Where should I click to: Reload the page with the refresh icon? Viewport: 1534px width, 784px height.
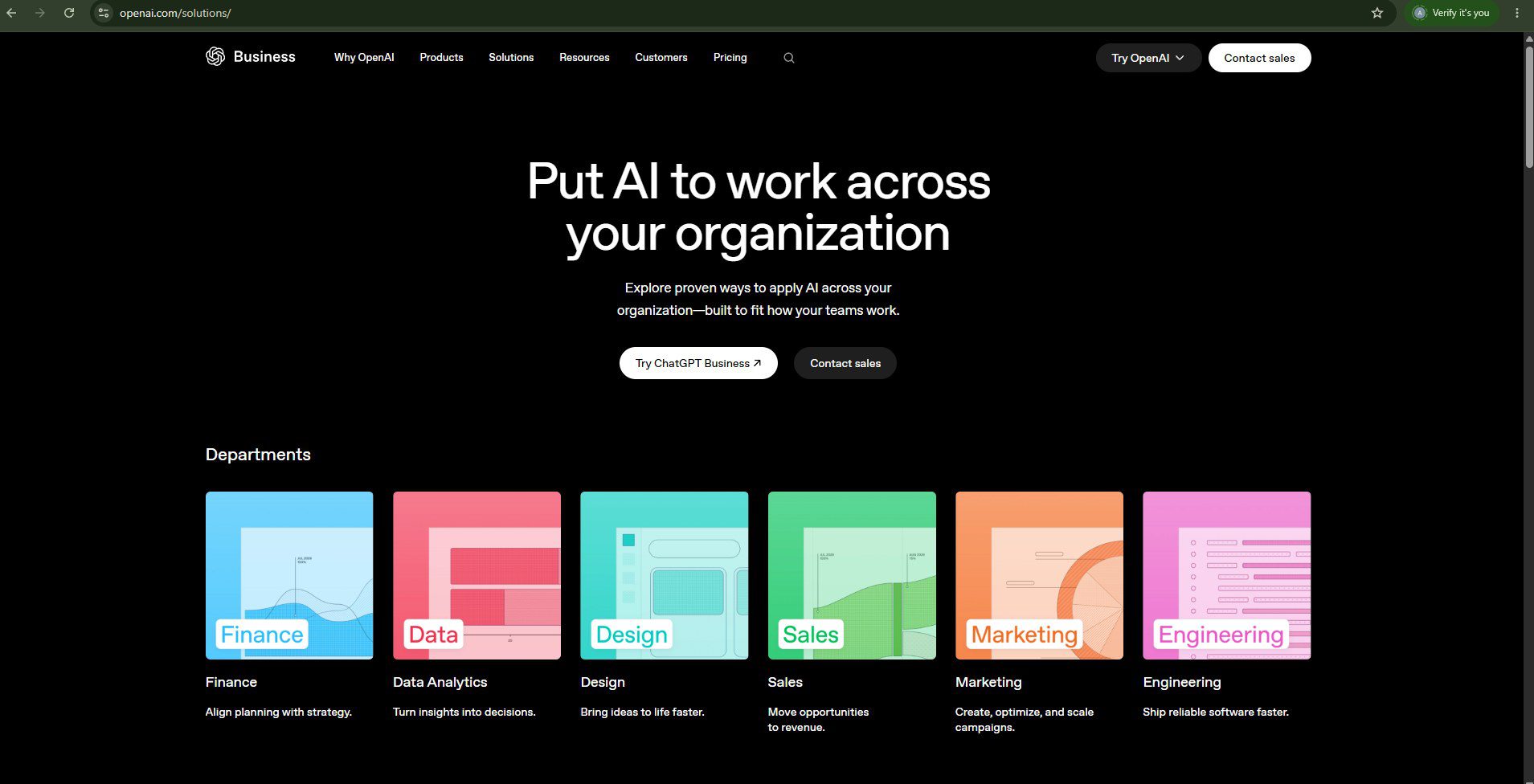[x=69, y=13]
